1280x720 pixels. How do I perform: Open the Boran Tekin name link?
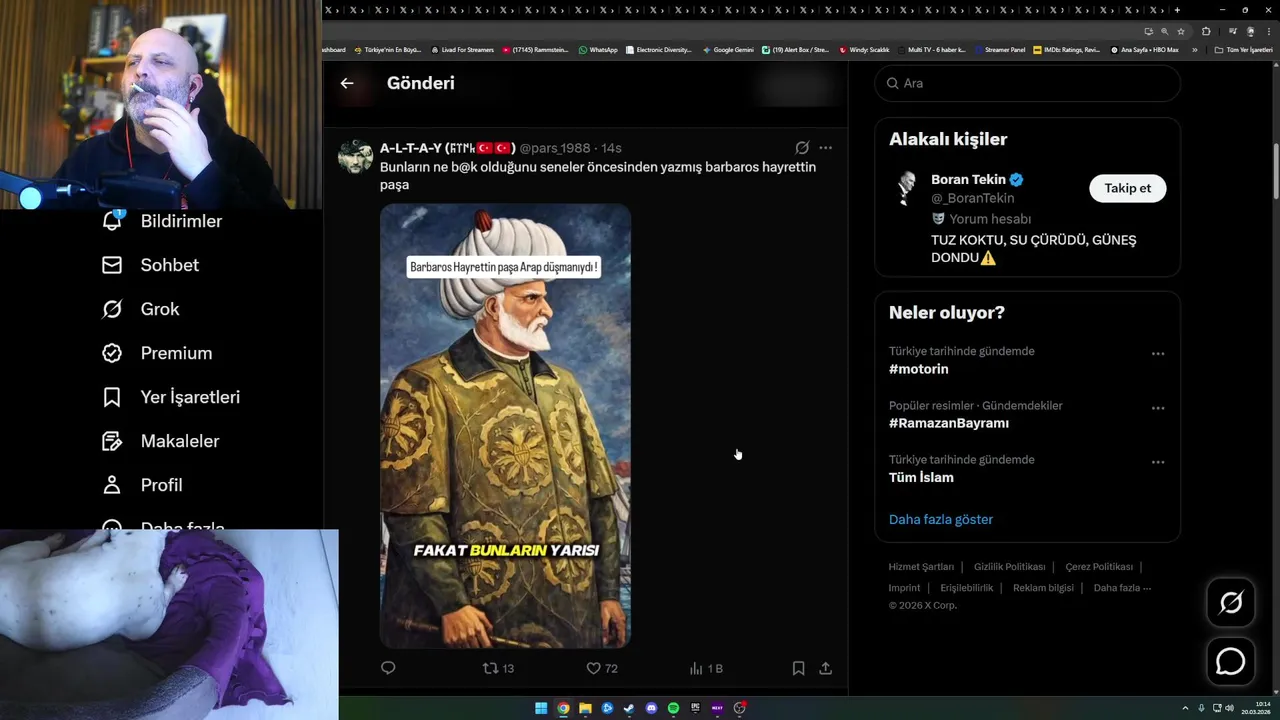(968, 180)
